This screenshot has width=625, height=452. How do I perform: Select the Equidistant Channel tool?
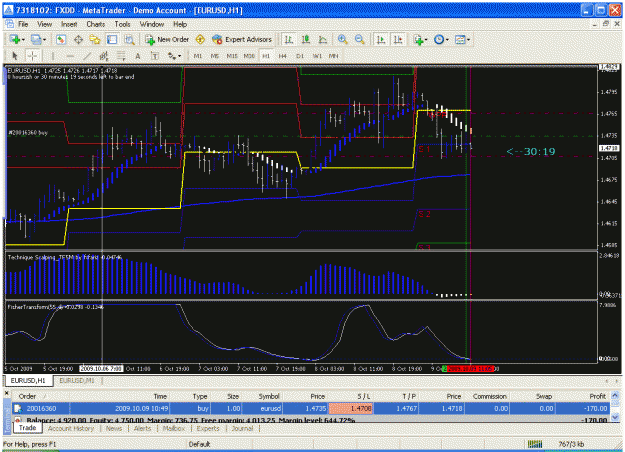coord(104,56)
